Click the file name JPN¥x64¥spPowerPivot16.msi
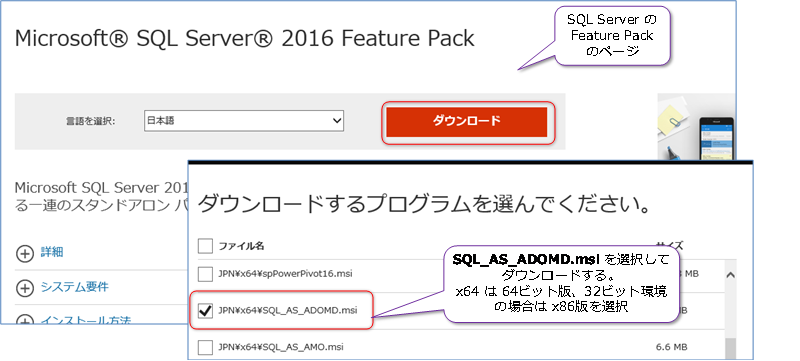The width and height of the screenshot is (800, 361). tap(285, 273)
